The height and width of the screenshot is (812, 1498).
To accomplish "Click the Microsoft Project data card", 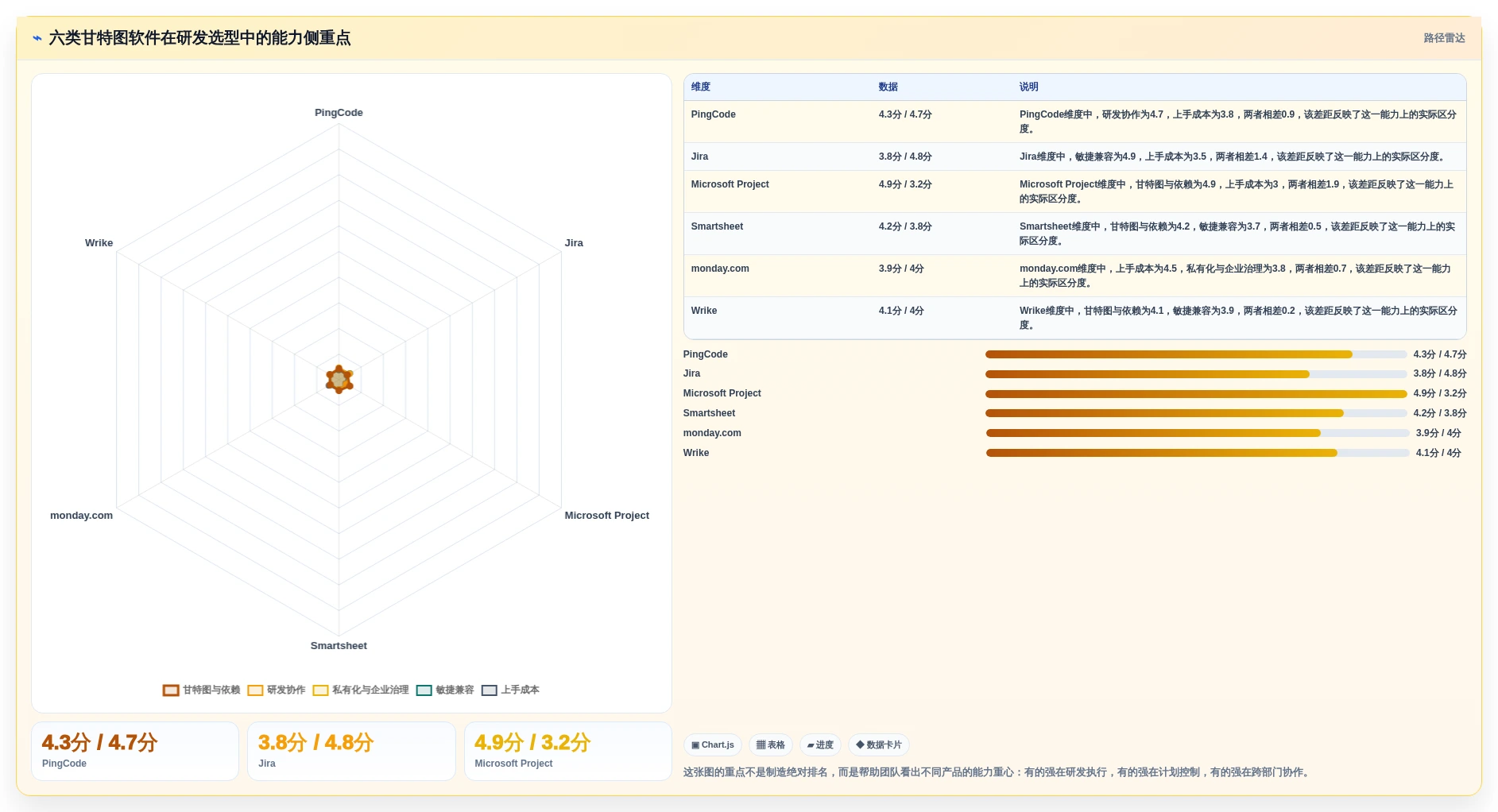I will point(568,751).
